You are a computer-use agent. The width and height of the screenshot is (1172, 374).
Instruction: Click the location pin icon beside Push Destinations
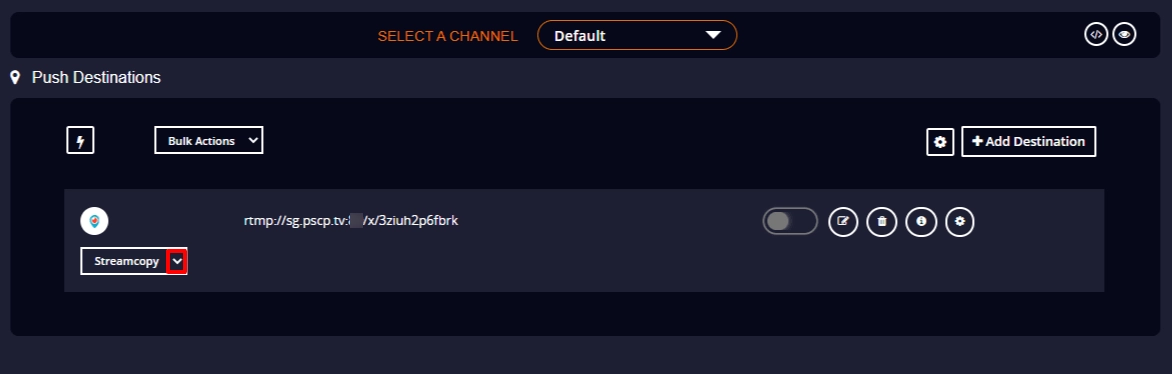point(15,77)
